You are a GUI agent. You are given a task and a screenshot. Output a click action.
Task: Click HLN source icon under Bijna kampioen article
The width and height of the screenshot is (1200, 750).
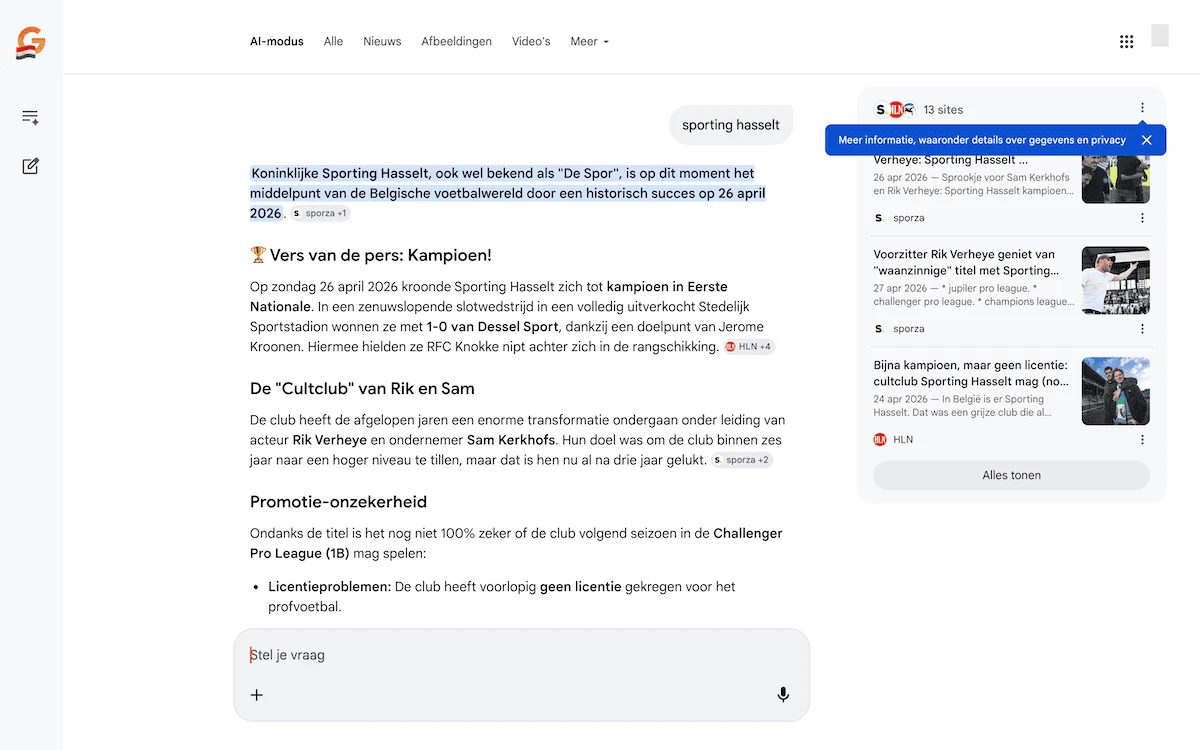pos(880,440)
